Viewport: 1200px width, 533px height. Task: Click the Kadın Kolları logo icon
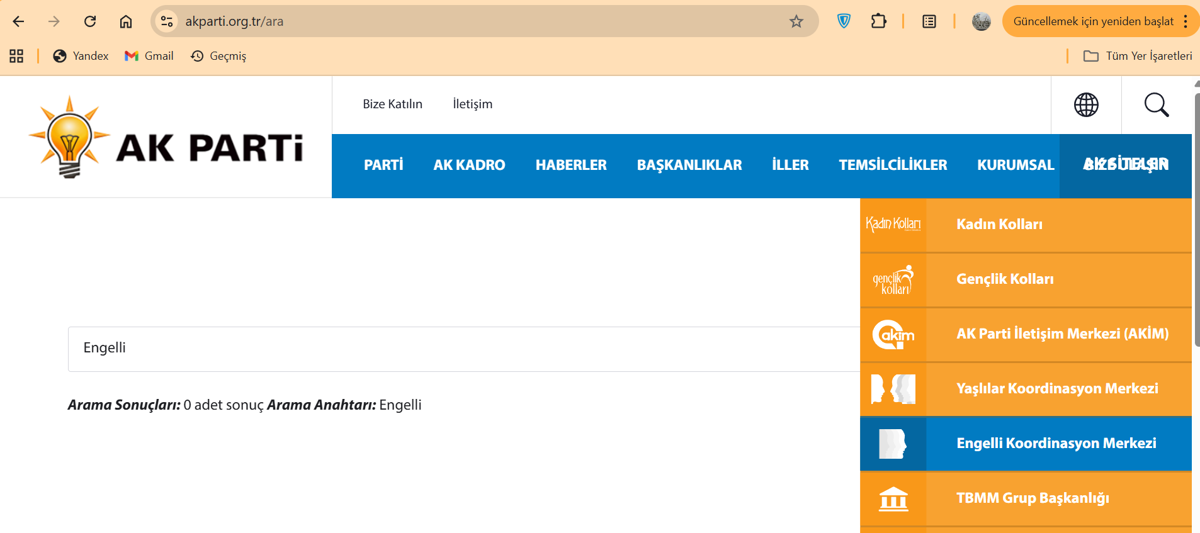[x=893, y=224]
